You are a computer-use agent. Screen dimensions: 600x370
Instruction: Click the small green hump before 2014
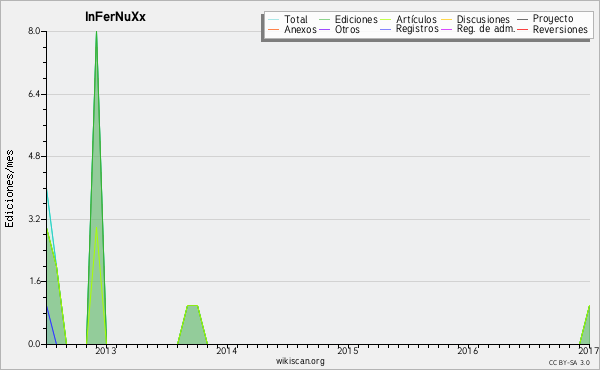click(192, 325)
